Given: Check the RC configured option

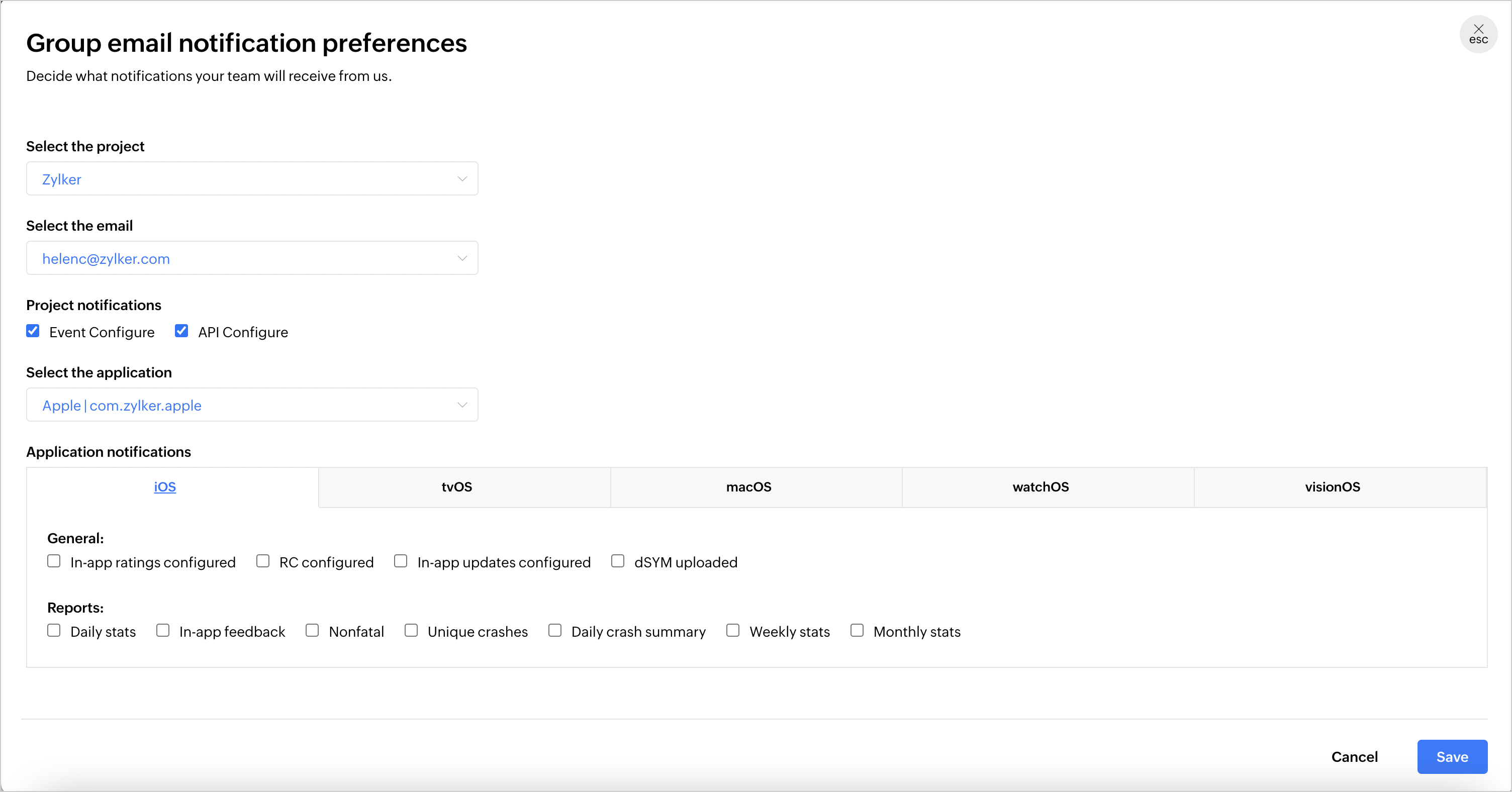Looking at the screenshot, I should (x=263, y=561).
